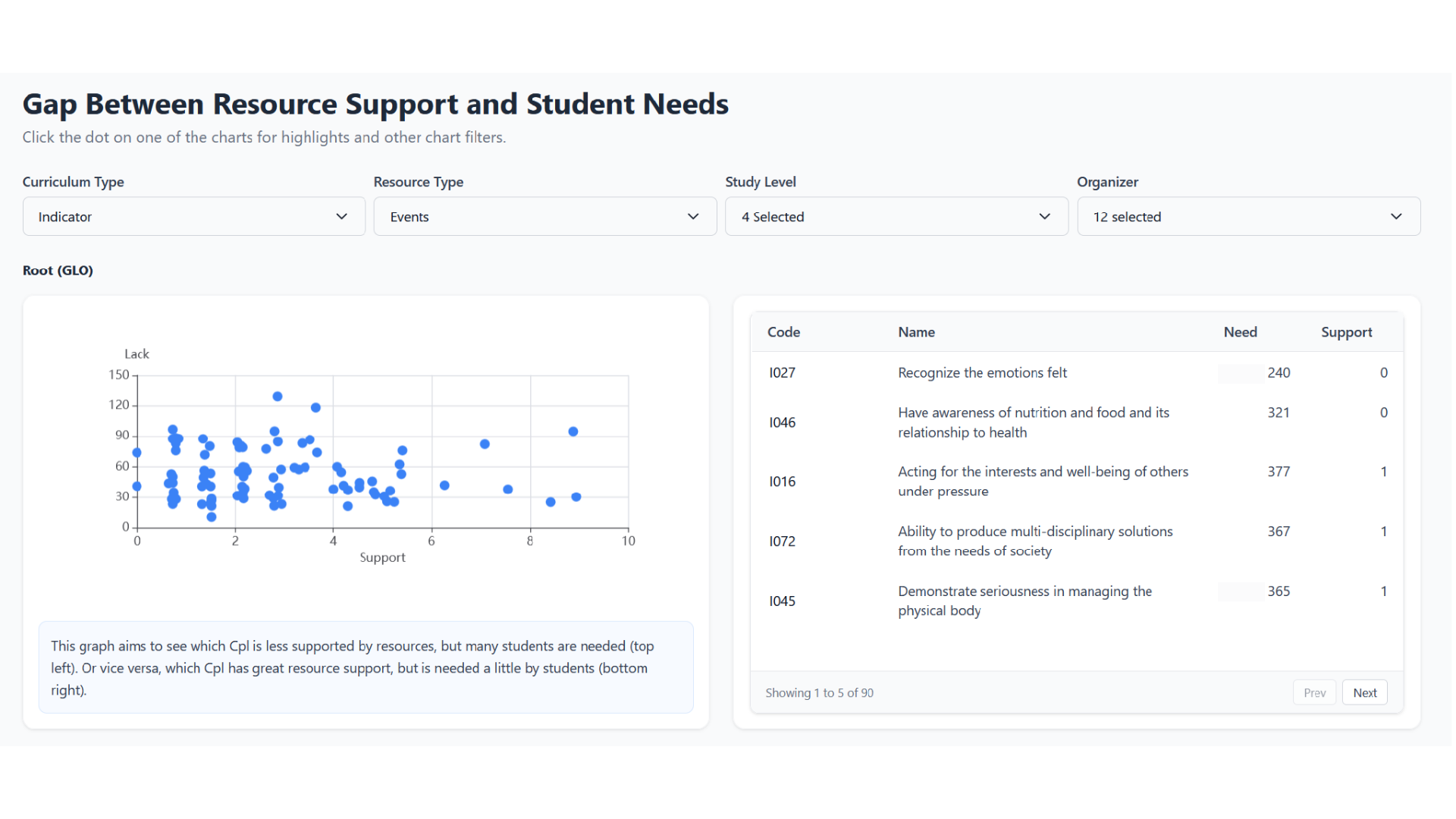Viewport: 1456px width, 819px height.
Task: Click Need value 377
Action: tap(1278, 472)
